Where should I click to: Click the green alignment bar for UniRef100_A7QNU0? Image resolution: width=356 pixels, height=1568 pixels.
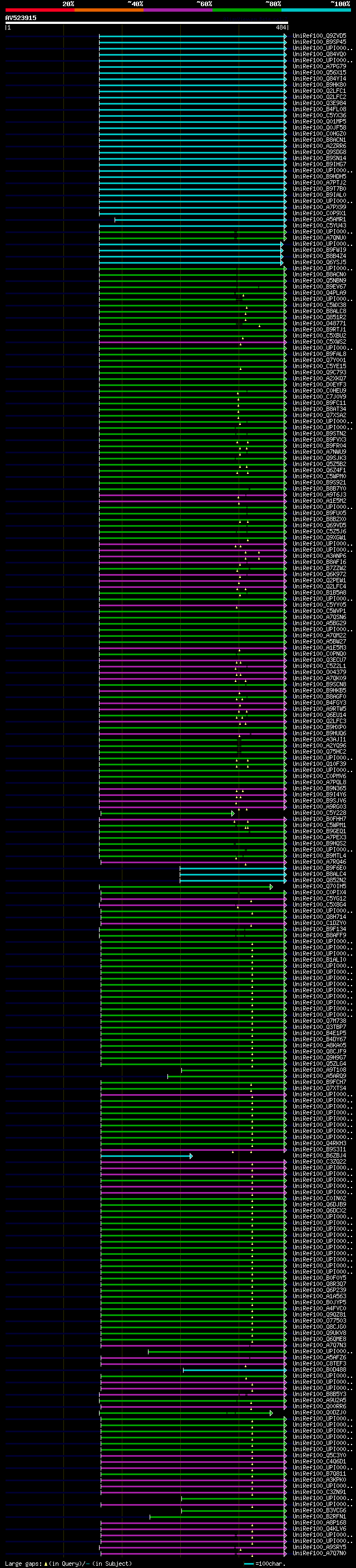pyautogui.click(x=193, y=238)
